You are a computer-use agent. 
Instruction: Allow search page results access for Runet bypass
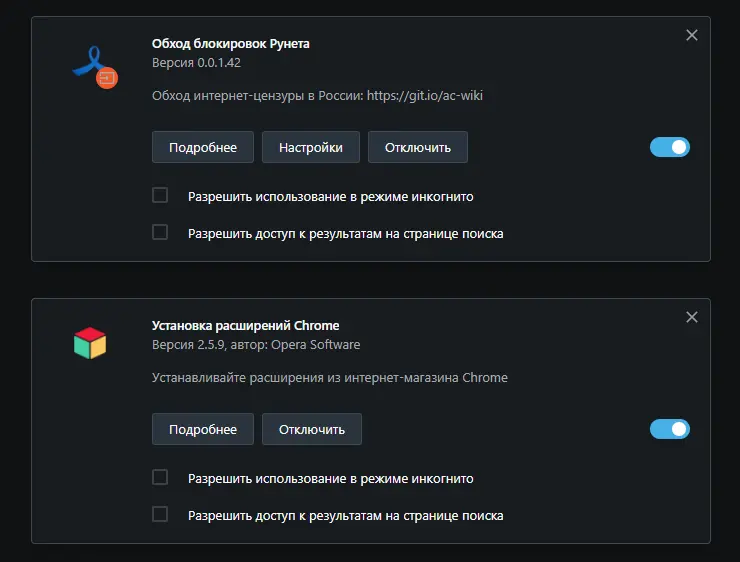tap(160, 232)
